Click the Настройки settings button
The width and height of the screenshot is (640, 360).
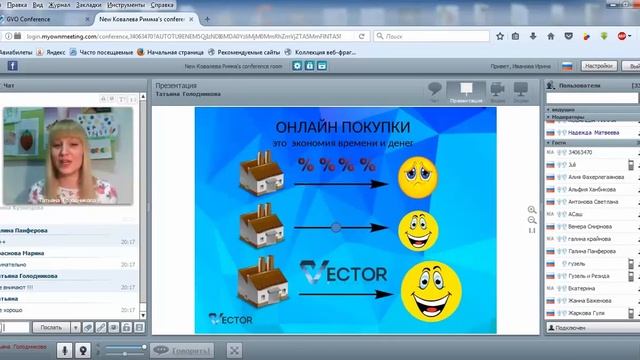599,66
